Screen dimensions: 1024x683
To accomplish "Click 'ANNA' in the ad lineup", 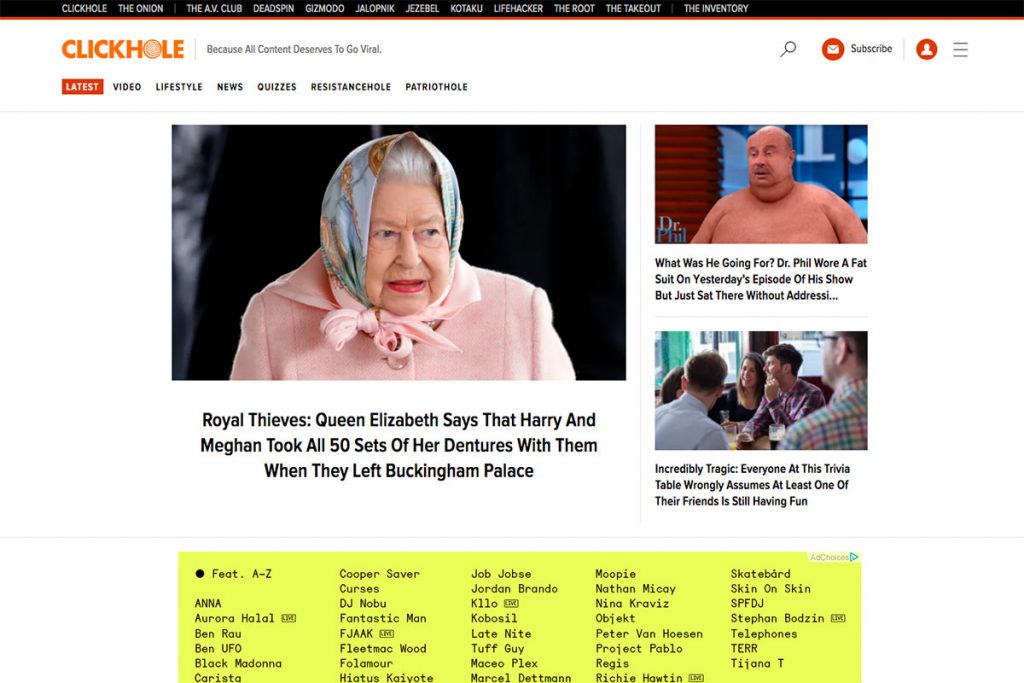I will click(208, 603).
